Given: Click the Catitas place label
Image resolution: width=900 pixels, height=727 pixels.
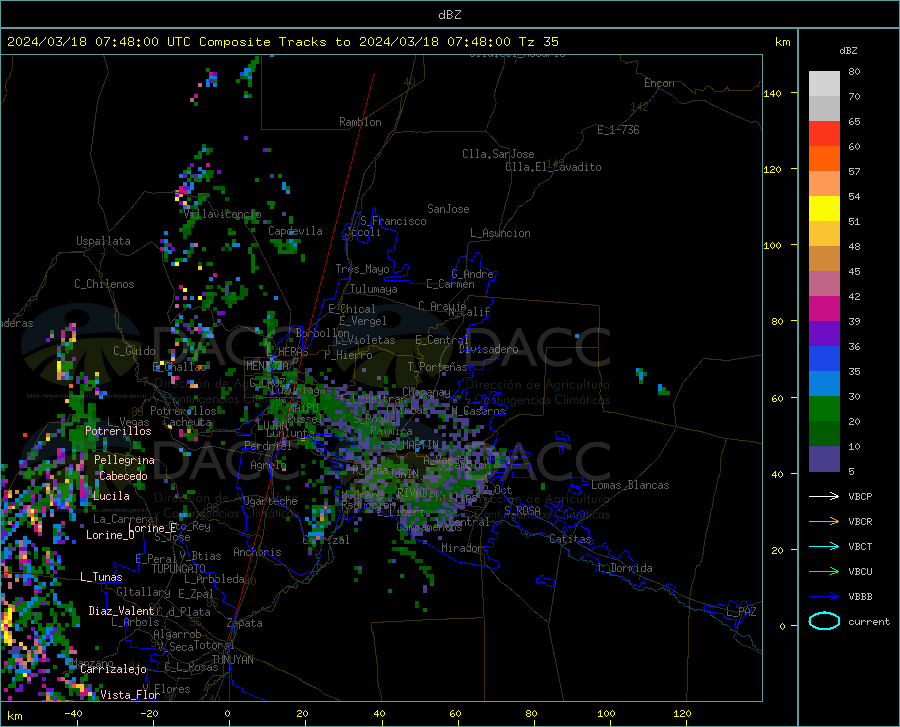Looking at the screenshot, I should pyautogui.click(x=571, y=539).
